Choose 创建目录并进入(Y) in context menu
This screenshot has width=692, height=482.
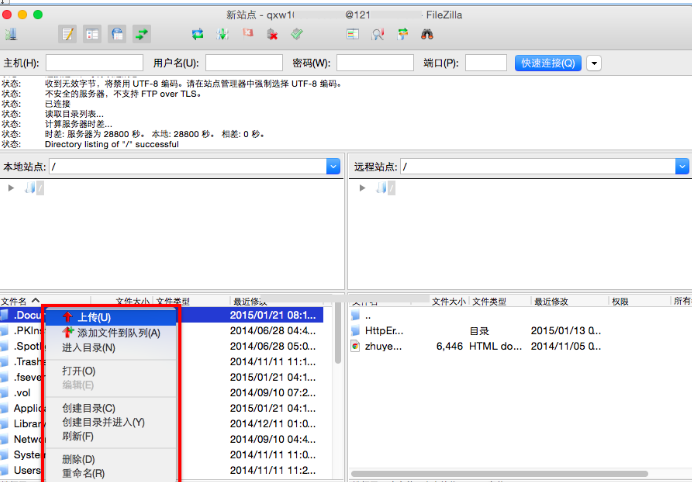click(111, 422)
